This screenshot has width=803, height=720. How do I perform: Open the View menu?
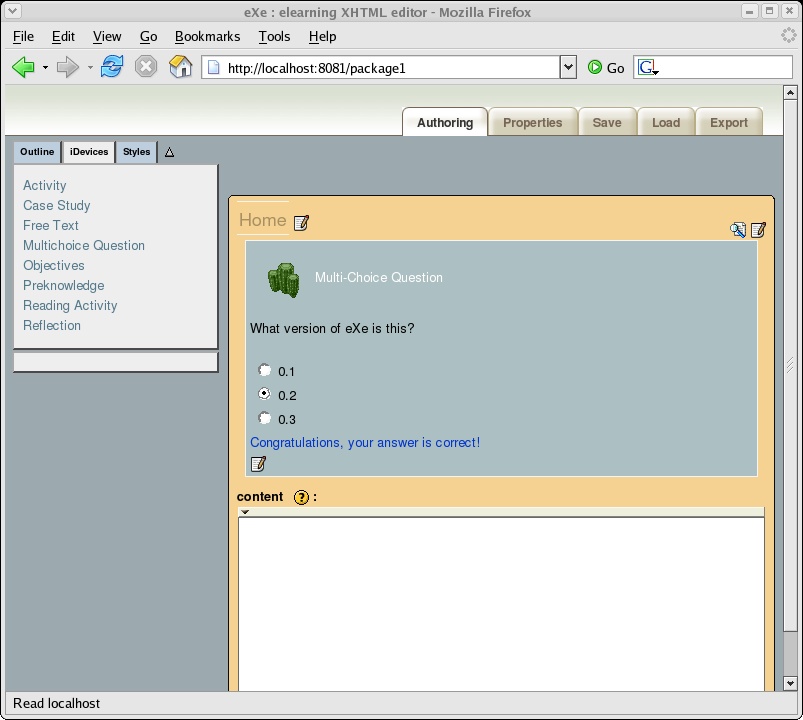tap(107, 36)
